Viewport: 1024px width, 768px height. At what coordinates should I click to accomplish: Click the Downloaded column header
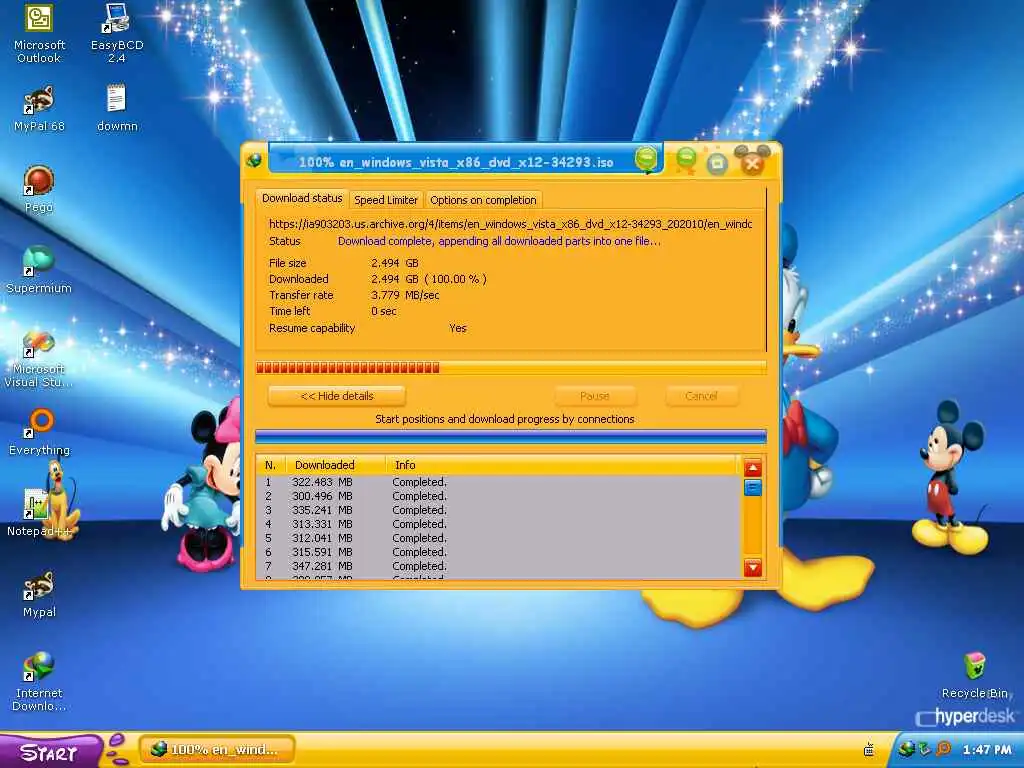(336, 465)
